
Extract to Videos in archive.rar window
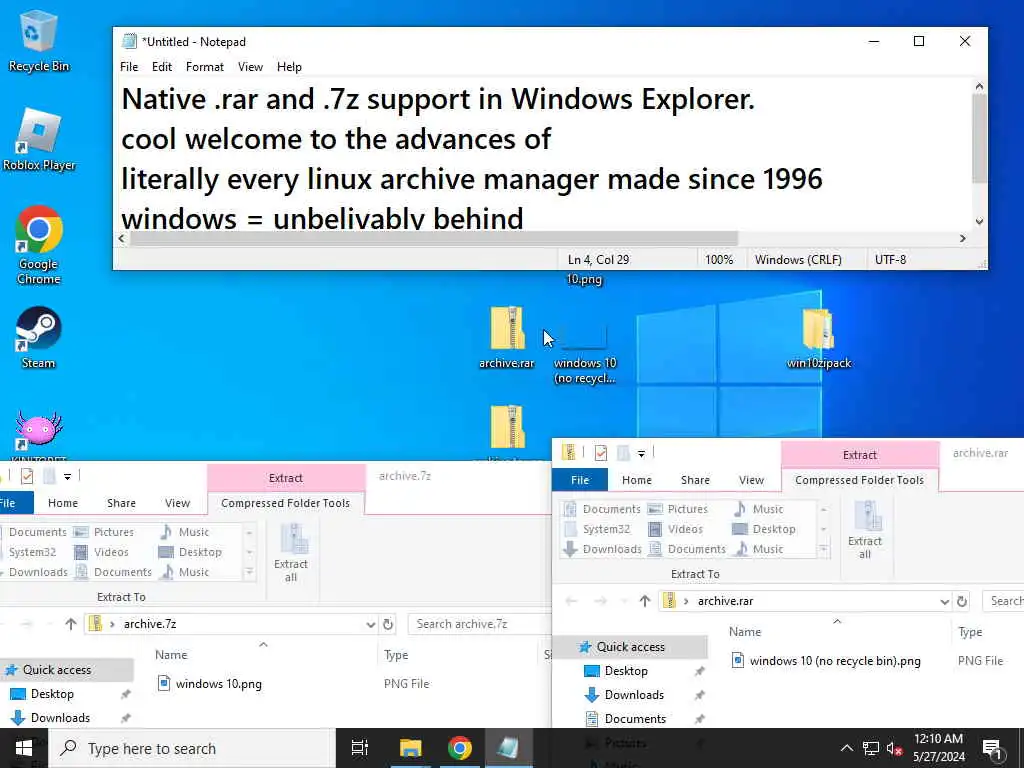point(675,529)
